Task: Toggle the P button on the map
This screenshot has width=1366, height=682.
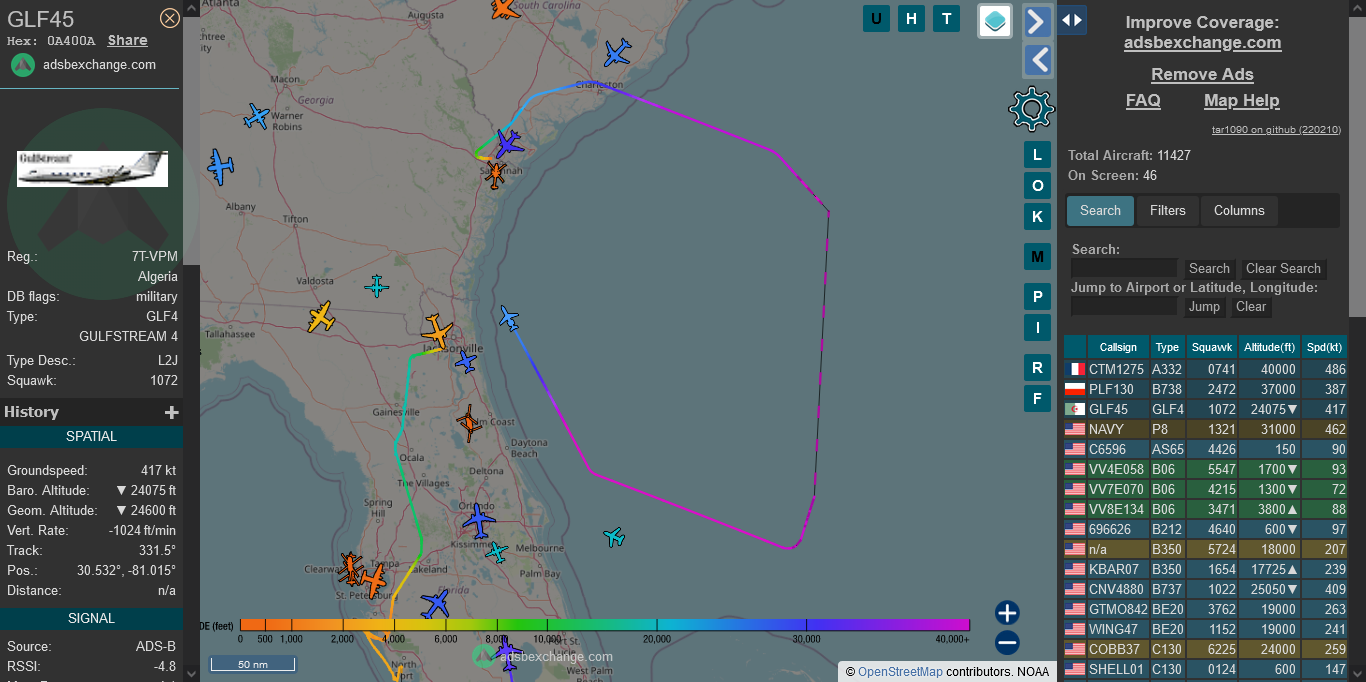Action: 1037,297
